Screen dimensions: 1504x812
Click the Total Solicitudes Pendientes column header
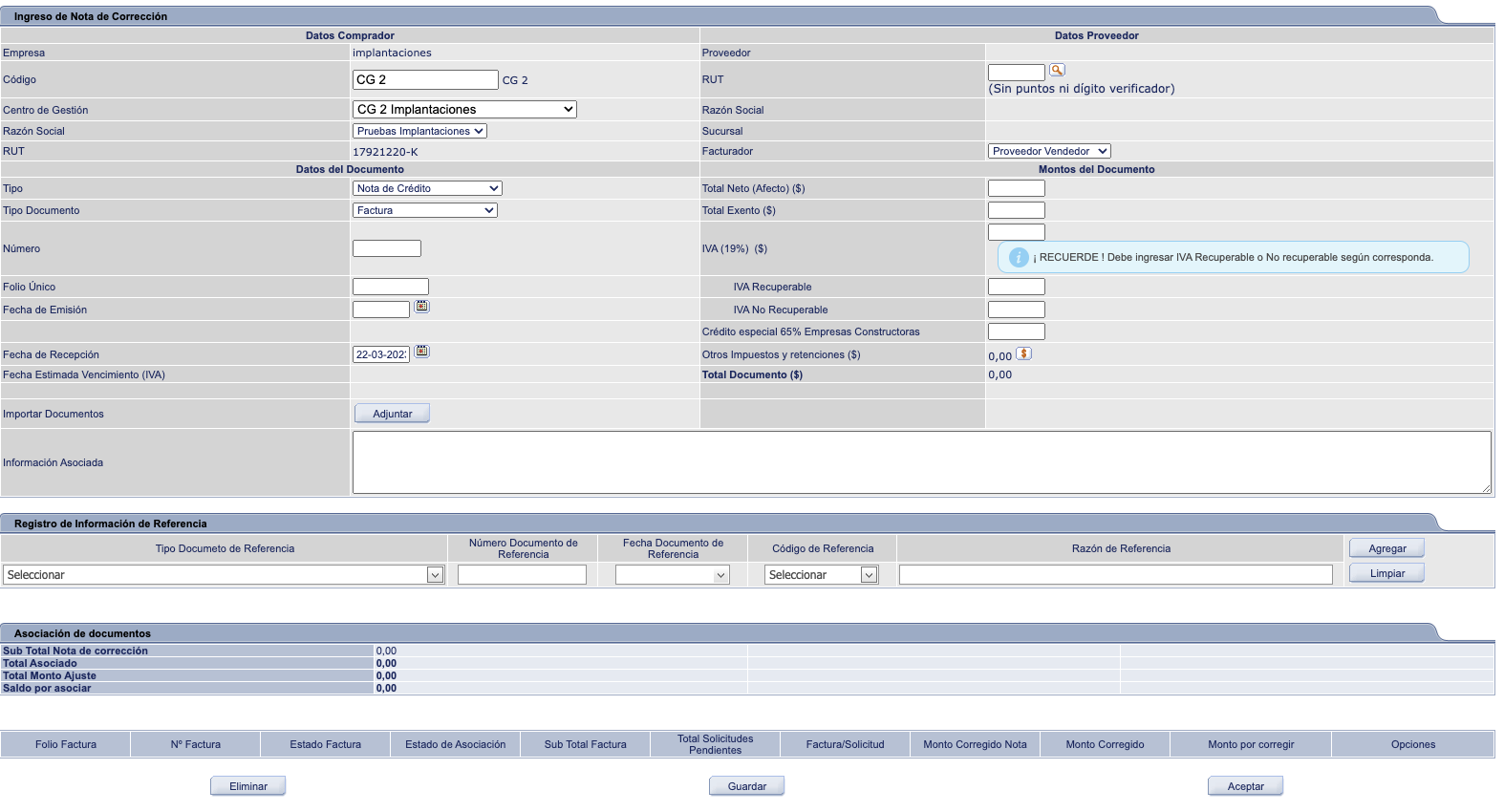tap(716, 744)
